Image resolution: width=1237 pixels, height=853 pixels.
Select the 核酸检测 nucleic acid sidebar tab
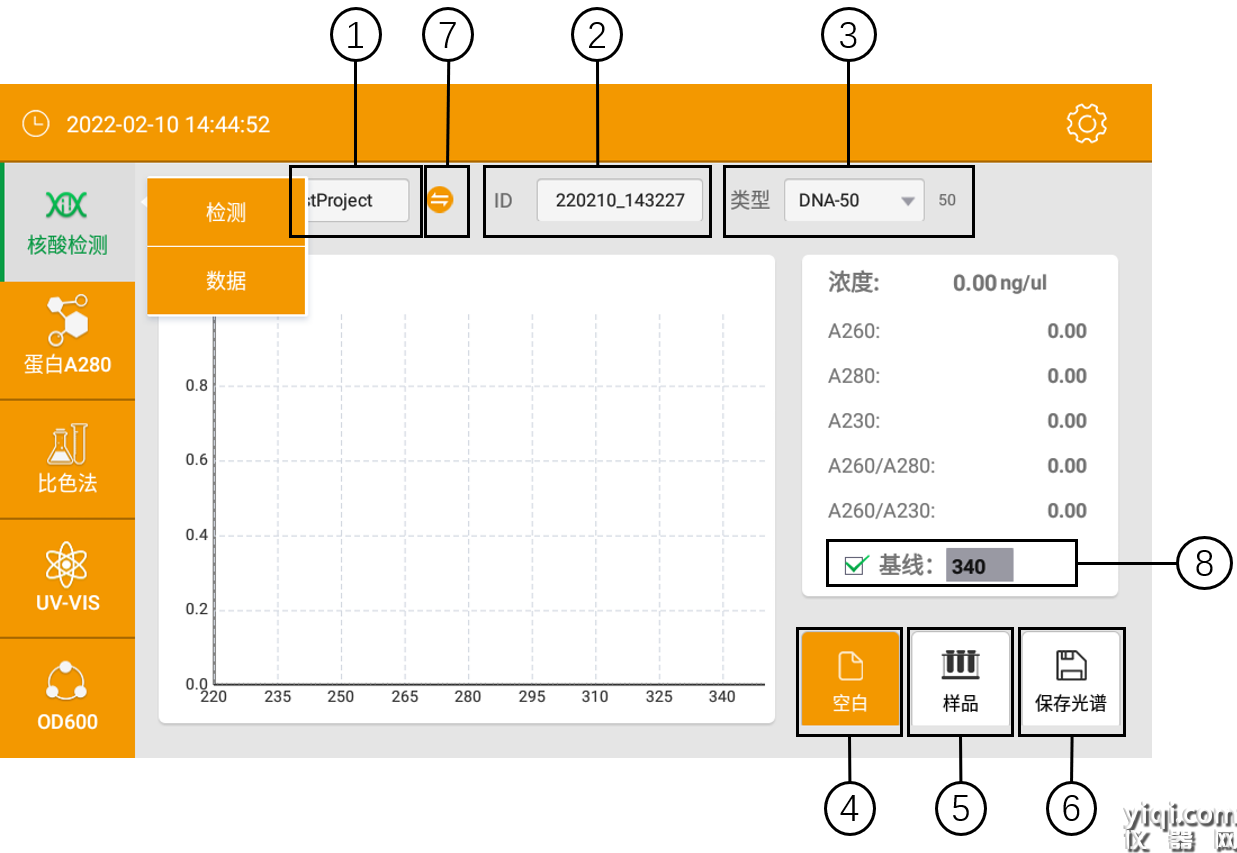[x=67, y=221]
